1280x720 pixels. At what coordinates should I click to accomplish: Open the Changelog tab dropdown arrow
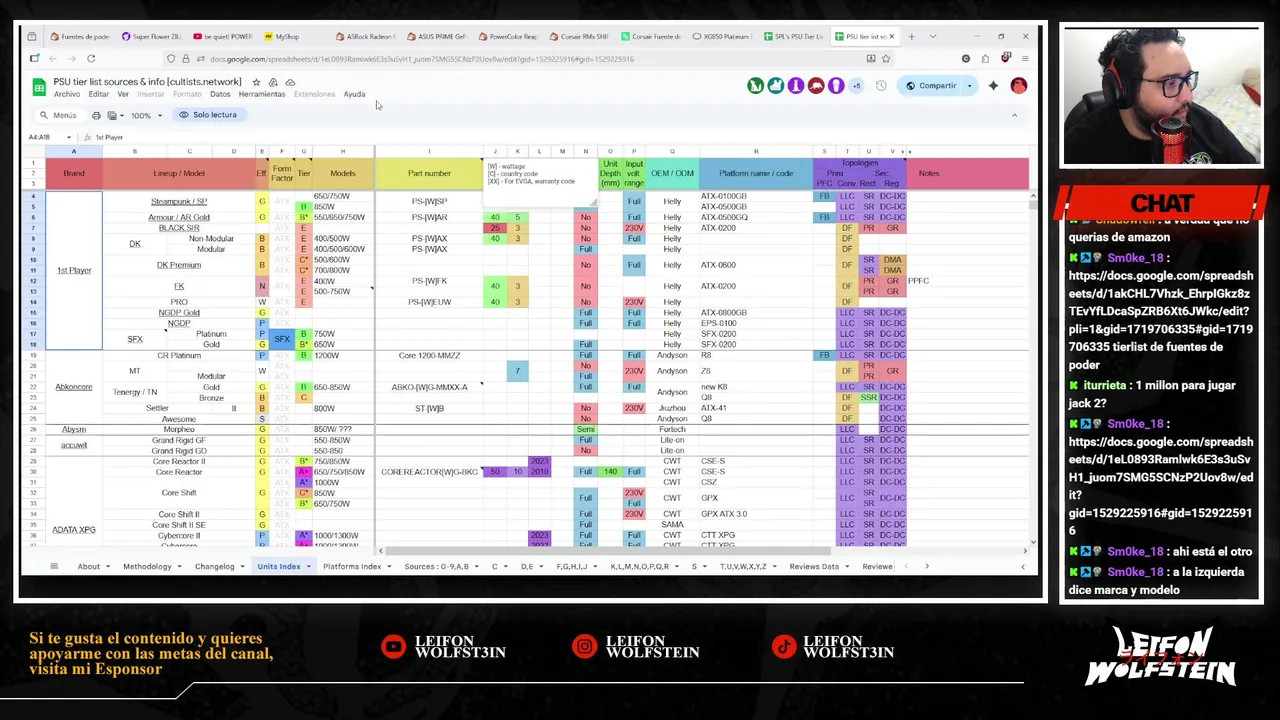[243, 567]
